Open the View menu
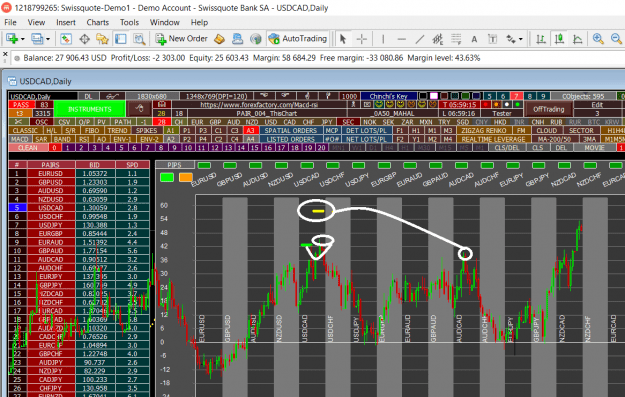 (36, 22)
